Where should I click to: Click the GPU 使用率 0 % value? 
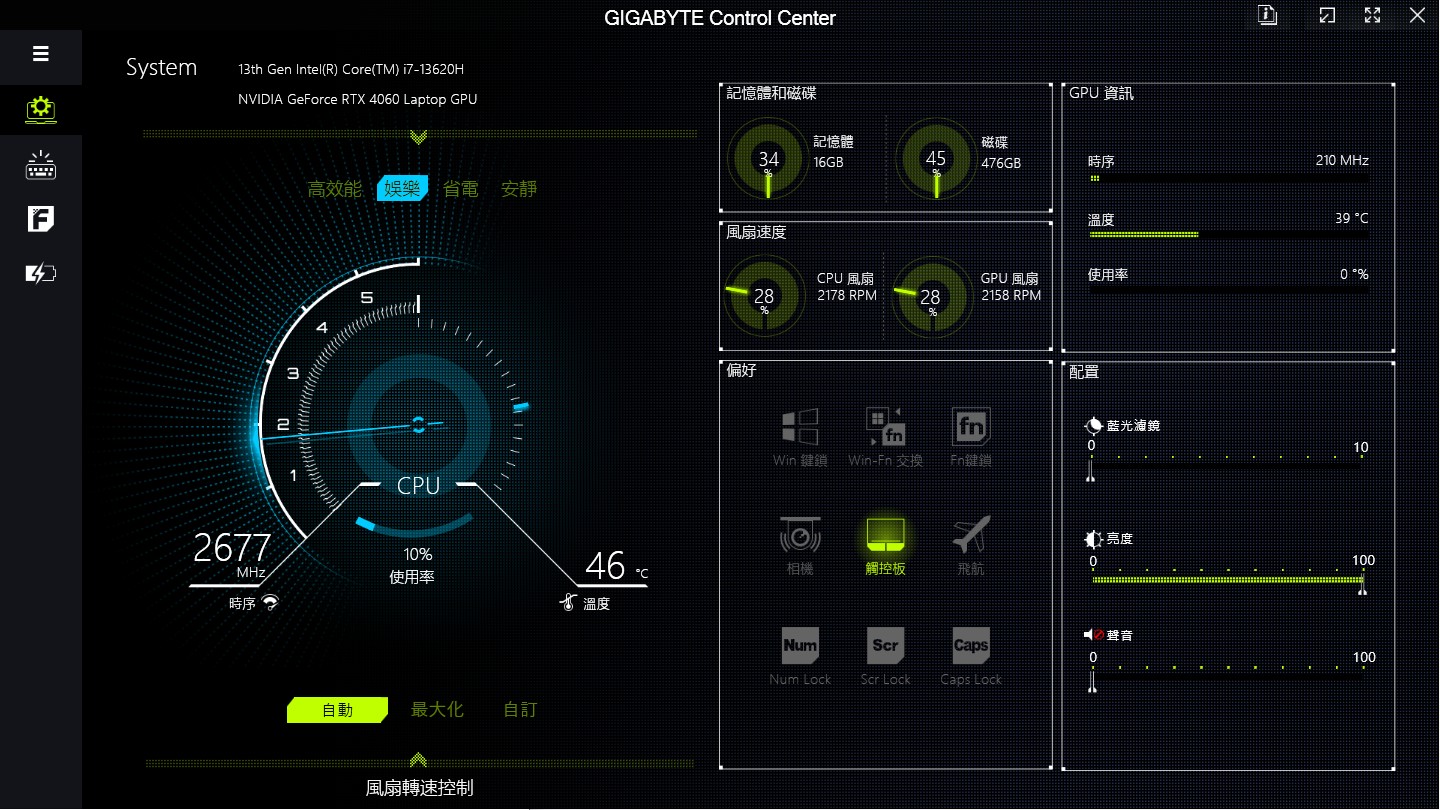pos(1354,274)
